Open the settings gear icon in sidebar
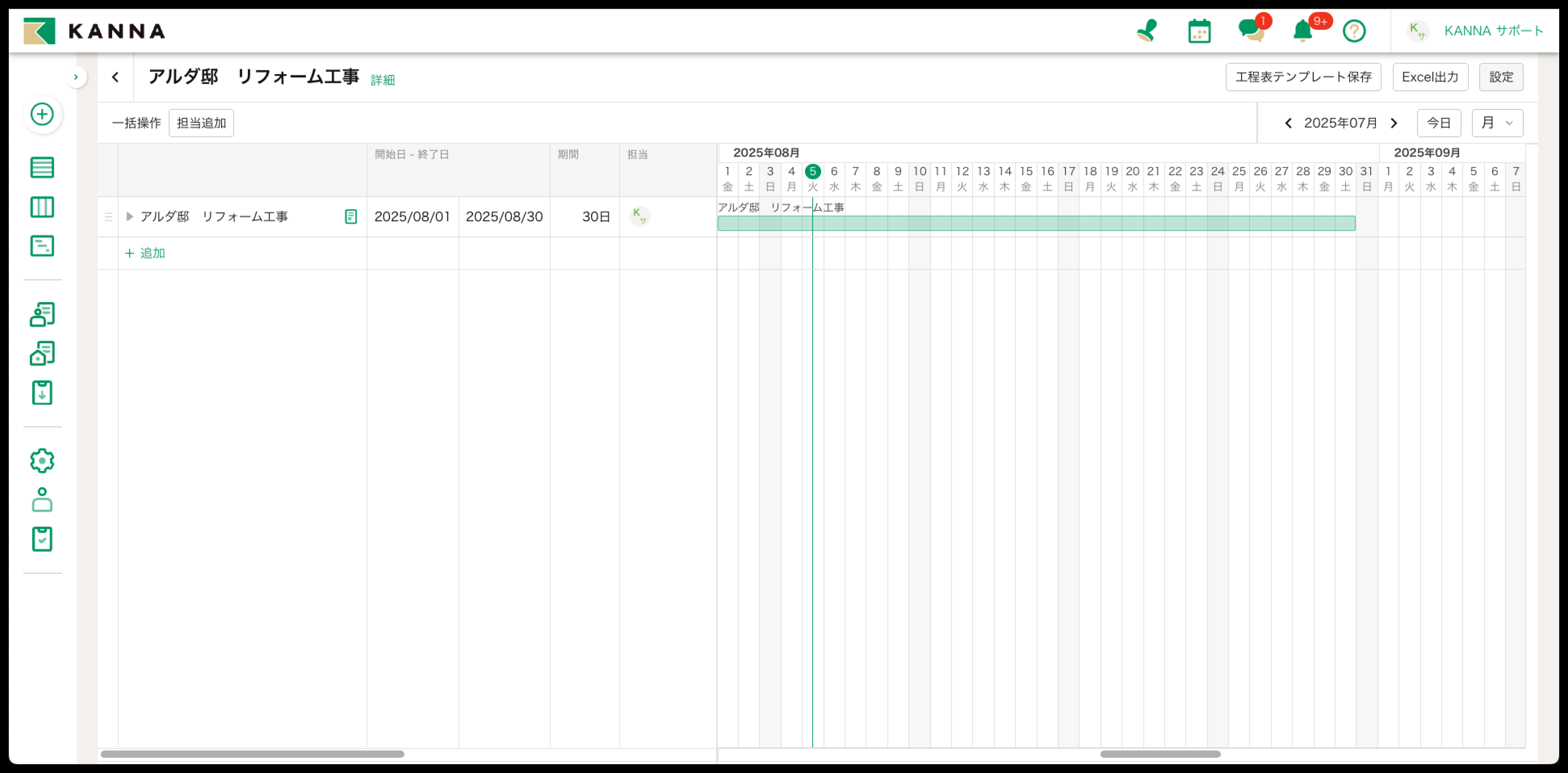 point(42,461)
